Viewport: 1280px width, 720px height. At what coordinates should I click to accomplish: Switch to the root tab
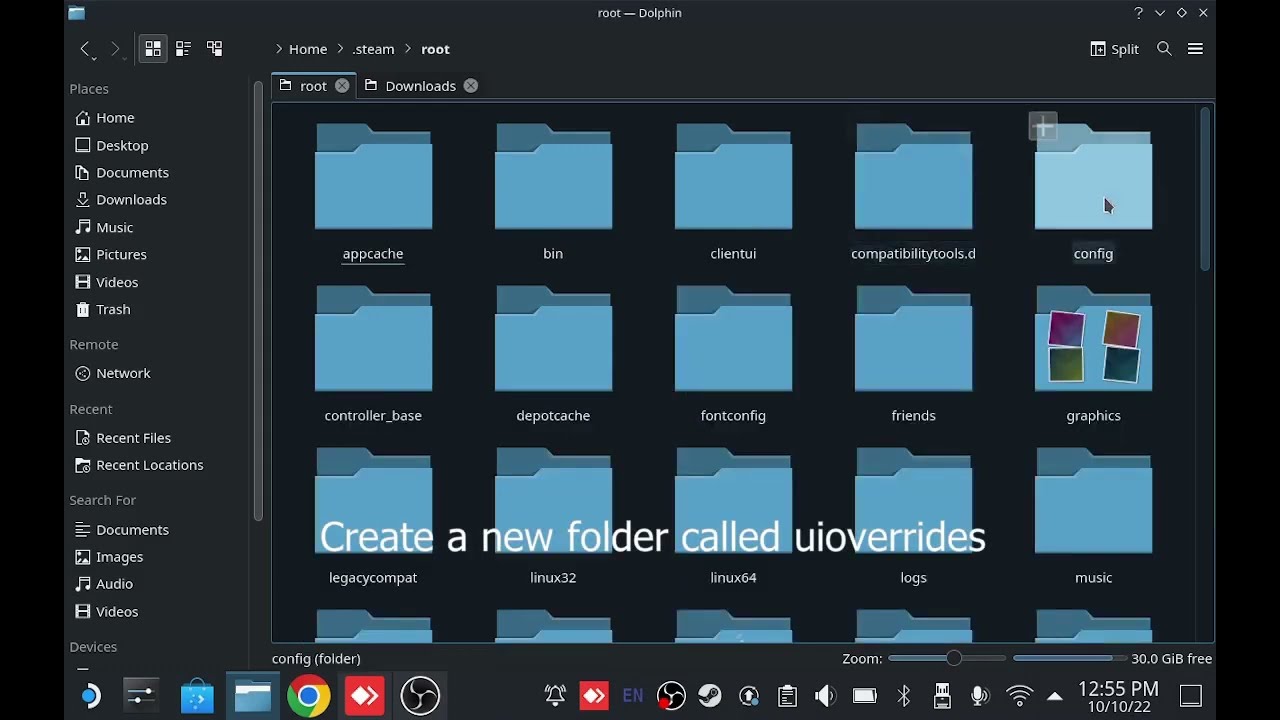(314, 86)
